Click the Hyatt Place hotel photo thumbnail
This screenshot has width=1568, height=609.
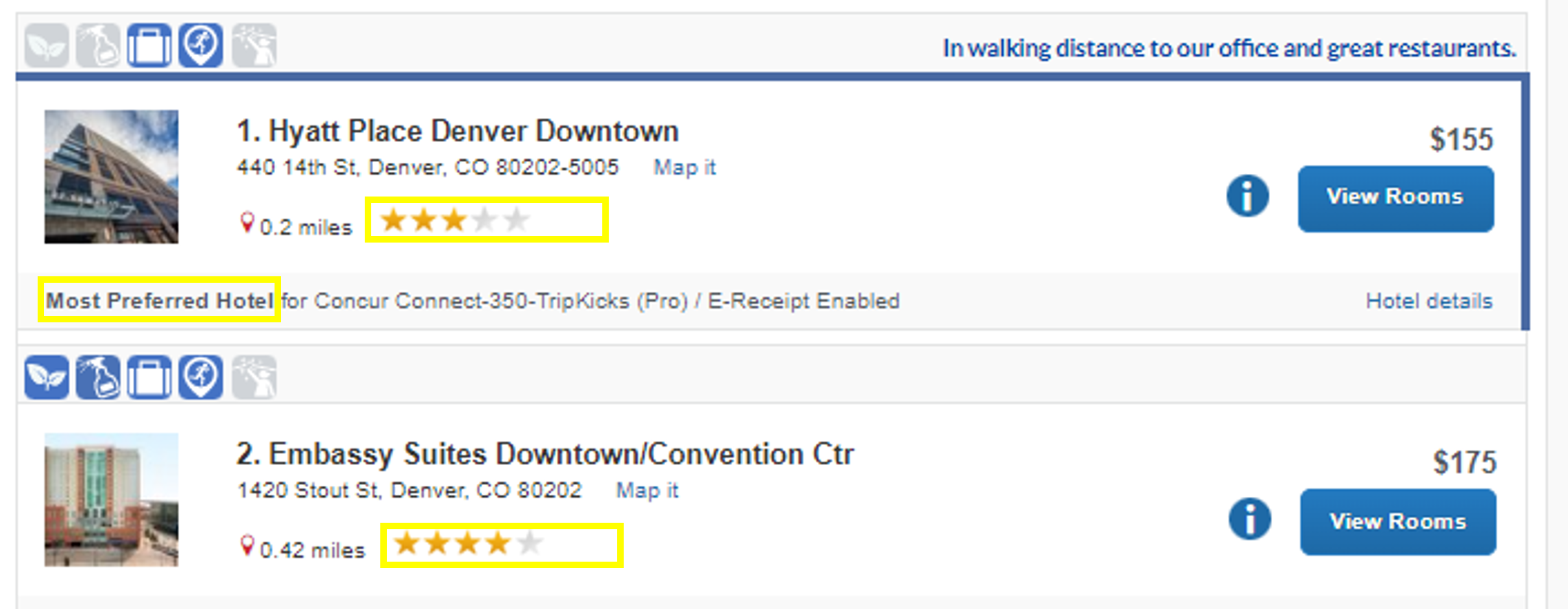pos(111,176)
